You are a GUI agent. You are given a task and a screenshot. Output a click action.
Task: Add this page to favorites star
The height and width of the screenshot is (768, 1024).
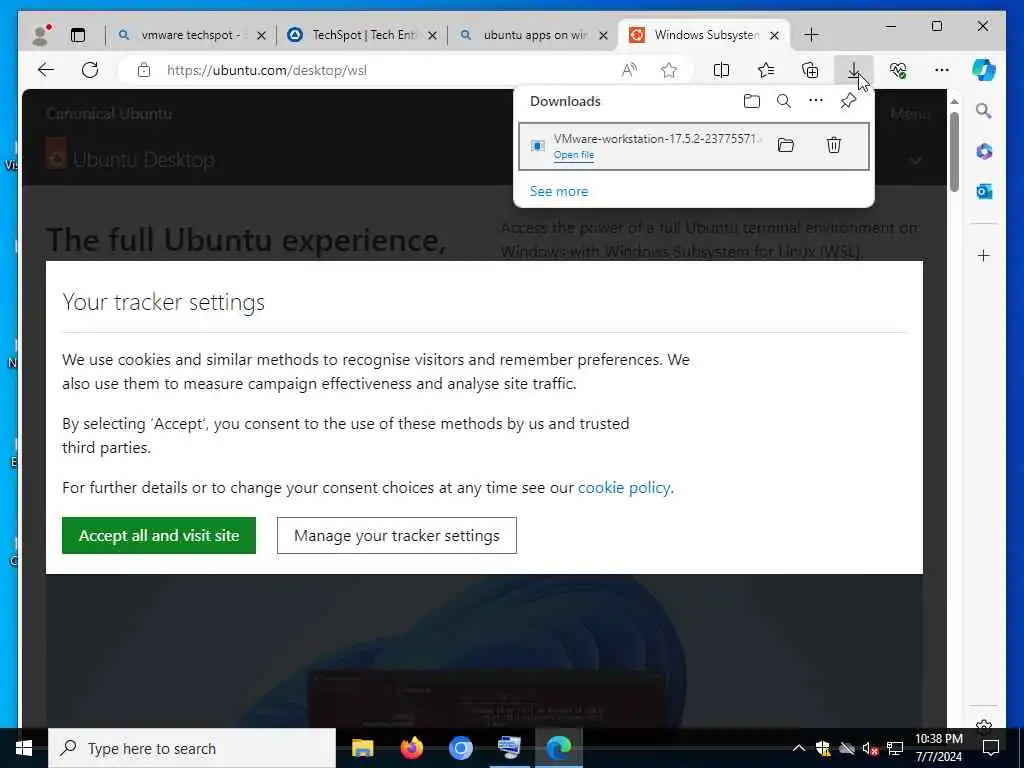tap(669, 70)
